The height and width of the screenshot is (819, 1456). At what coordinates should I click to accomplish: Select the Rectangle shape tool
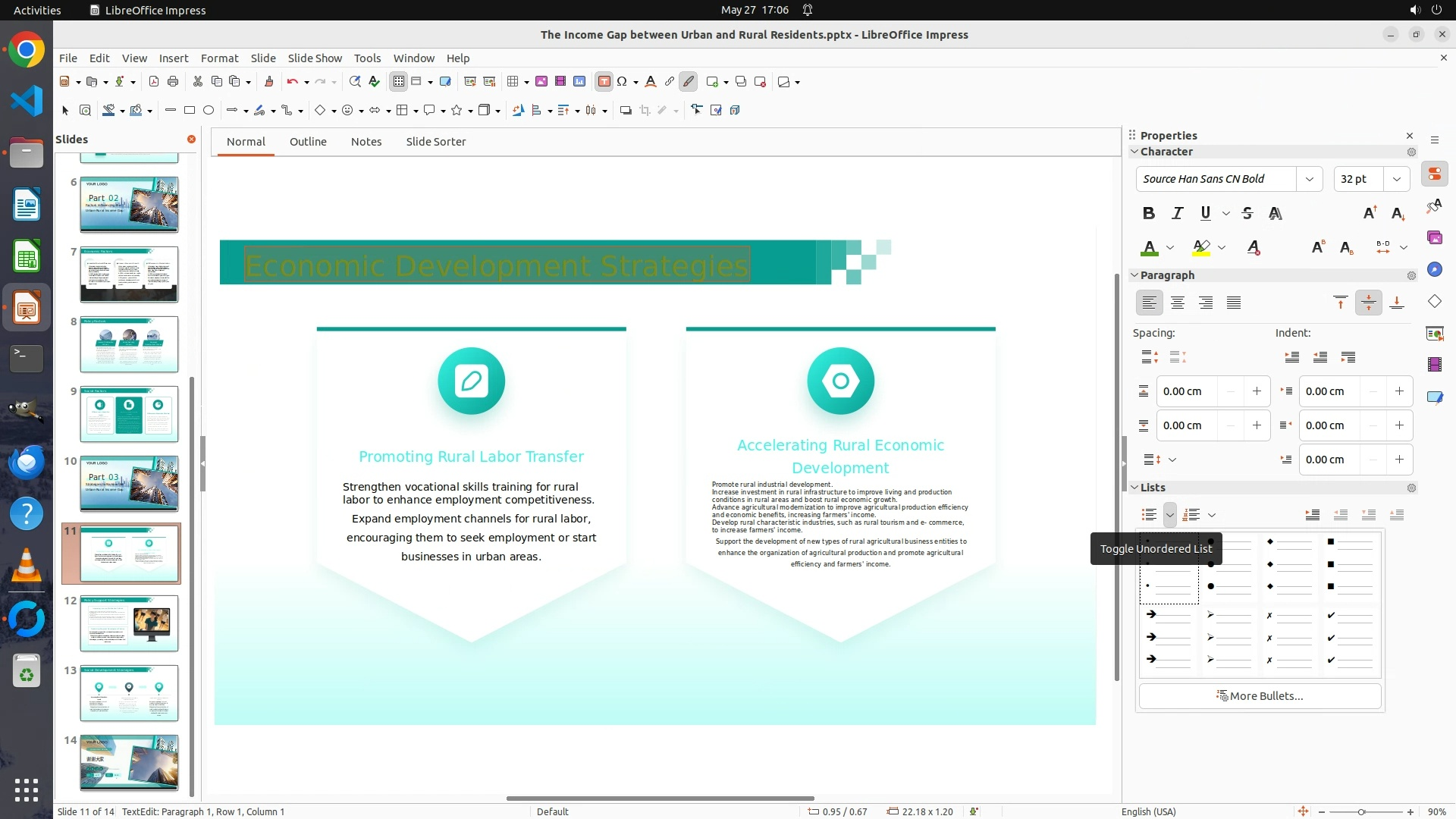190,111
